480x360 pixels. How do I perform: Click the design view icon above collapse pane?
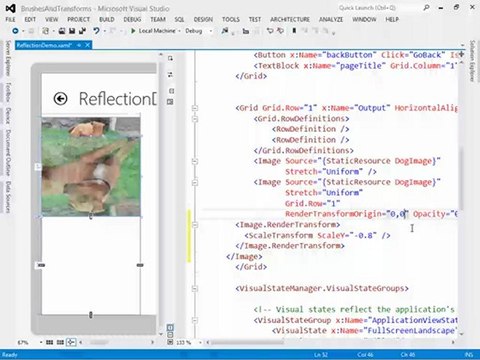click(170, 327)
